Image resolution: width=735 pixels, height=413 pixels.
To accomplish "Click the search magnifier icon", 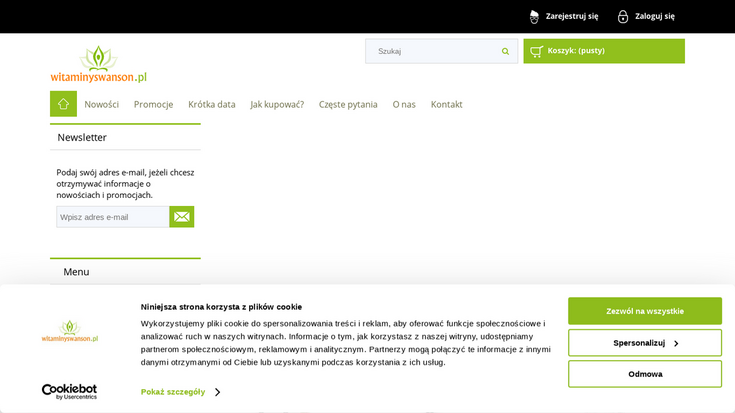I will [x=505, y=51].
